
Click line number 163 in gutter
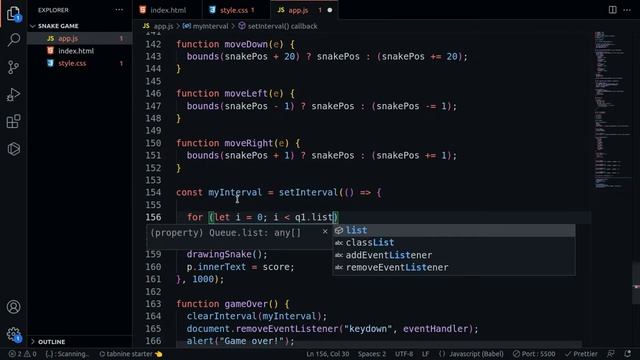coord(153,304)
